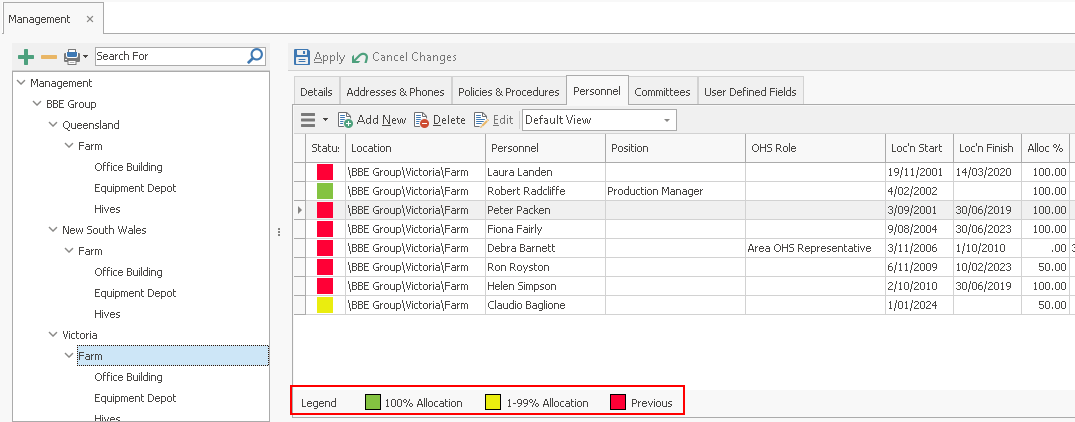Select Equipment Depot under New South Wales
1075x422 pixels.
(135, 293)
